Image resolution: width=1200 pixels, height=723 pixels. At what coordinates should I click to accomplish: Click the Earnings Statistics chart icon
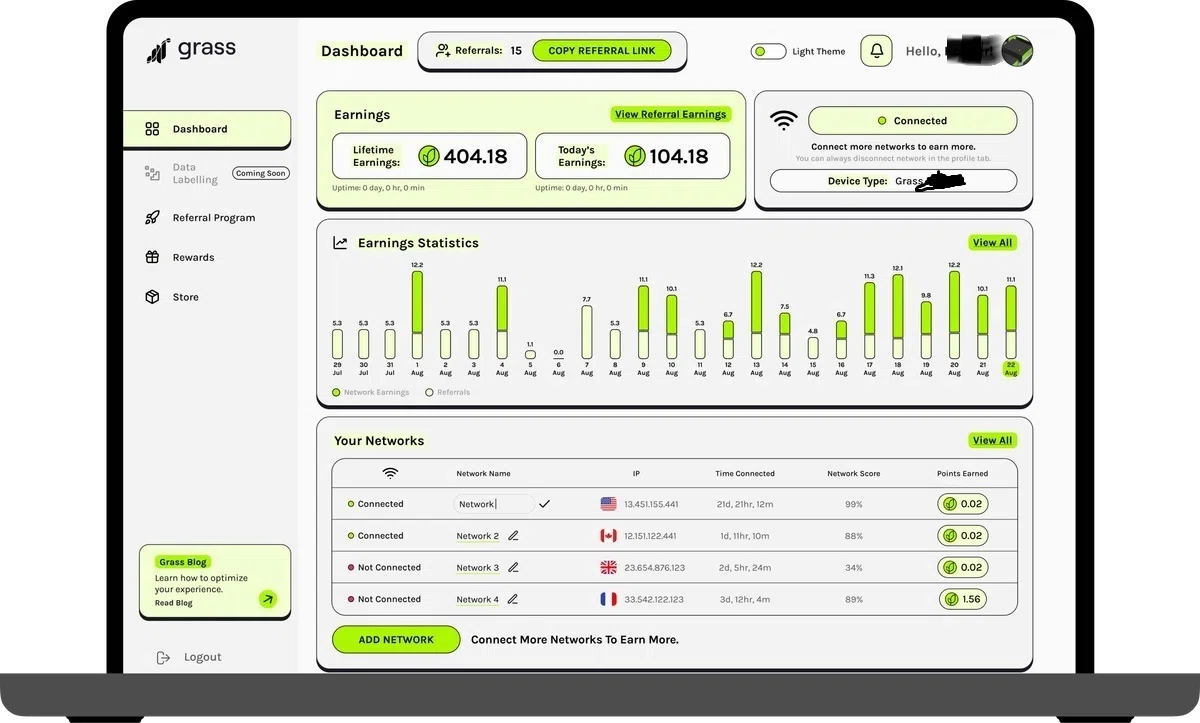tap(340, 243)
